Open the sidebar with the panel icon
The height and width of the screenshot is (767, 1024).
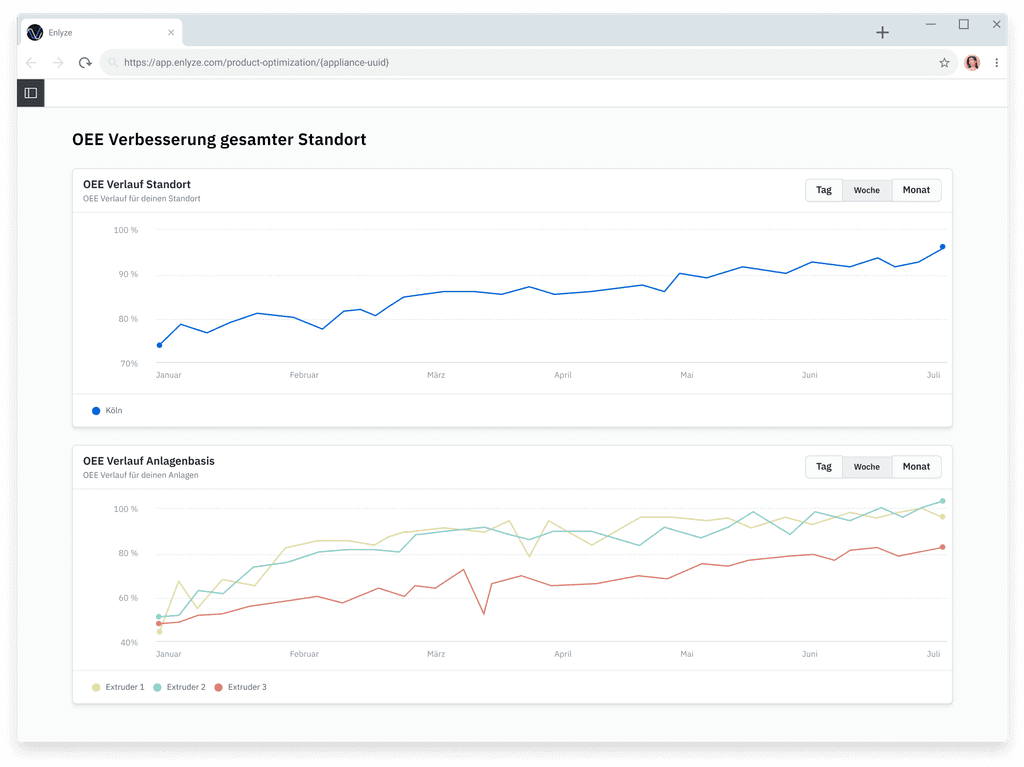30,92
